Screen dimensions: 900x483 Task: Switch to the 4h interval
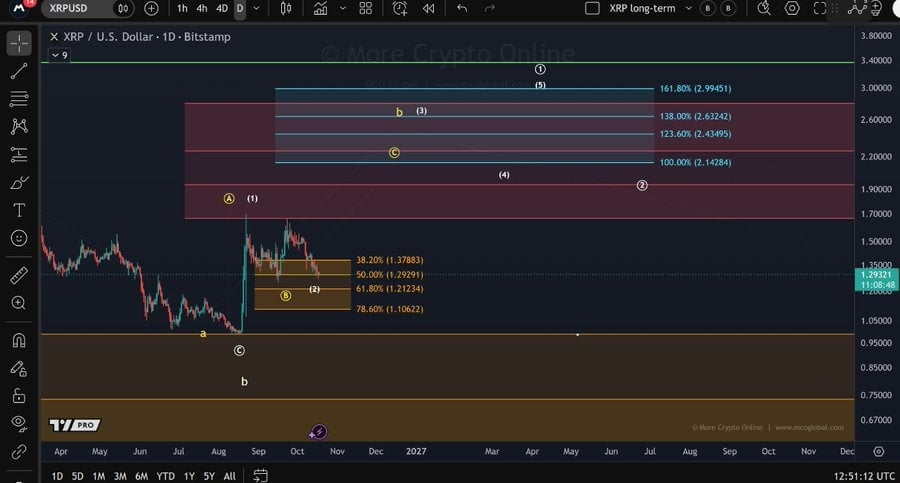coord(201,9)
